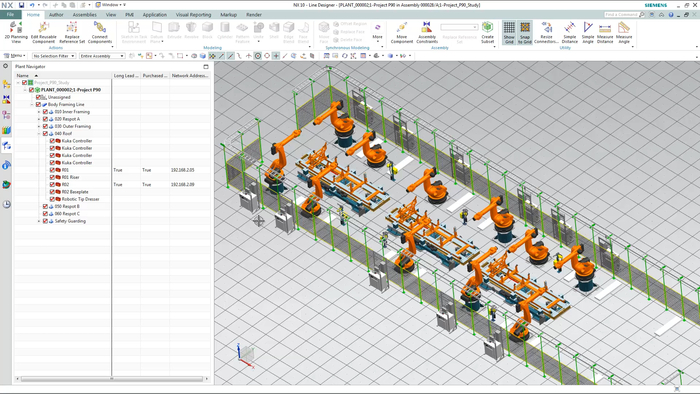Launch Edit Reusable Component
Viewport: 700px width, 394px height.
pyautogui.click(x=43, y=32)
